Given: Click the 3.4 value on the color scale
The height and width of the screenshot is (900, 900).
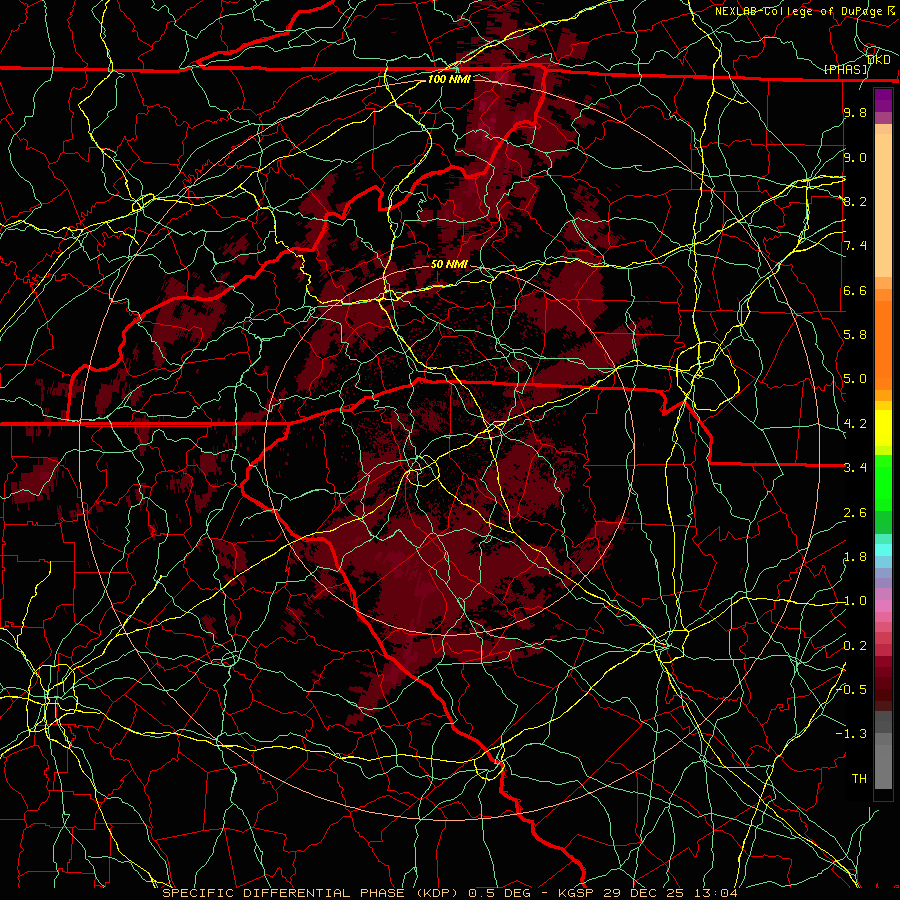Looking at the screenshot, I should click(x=855, y=468).
